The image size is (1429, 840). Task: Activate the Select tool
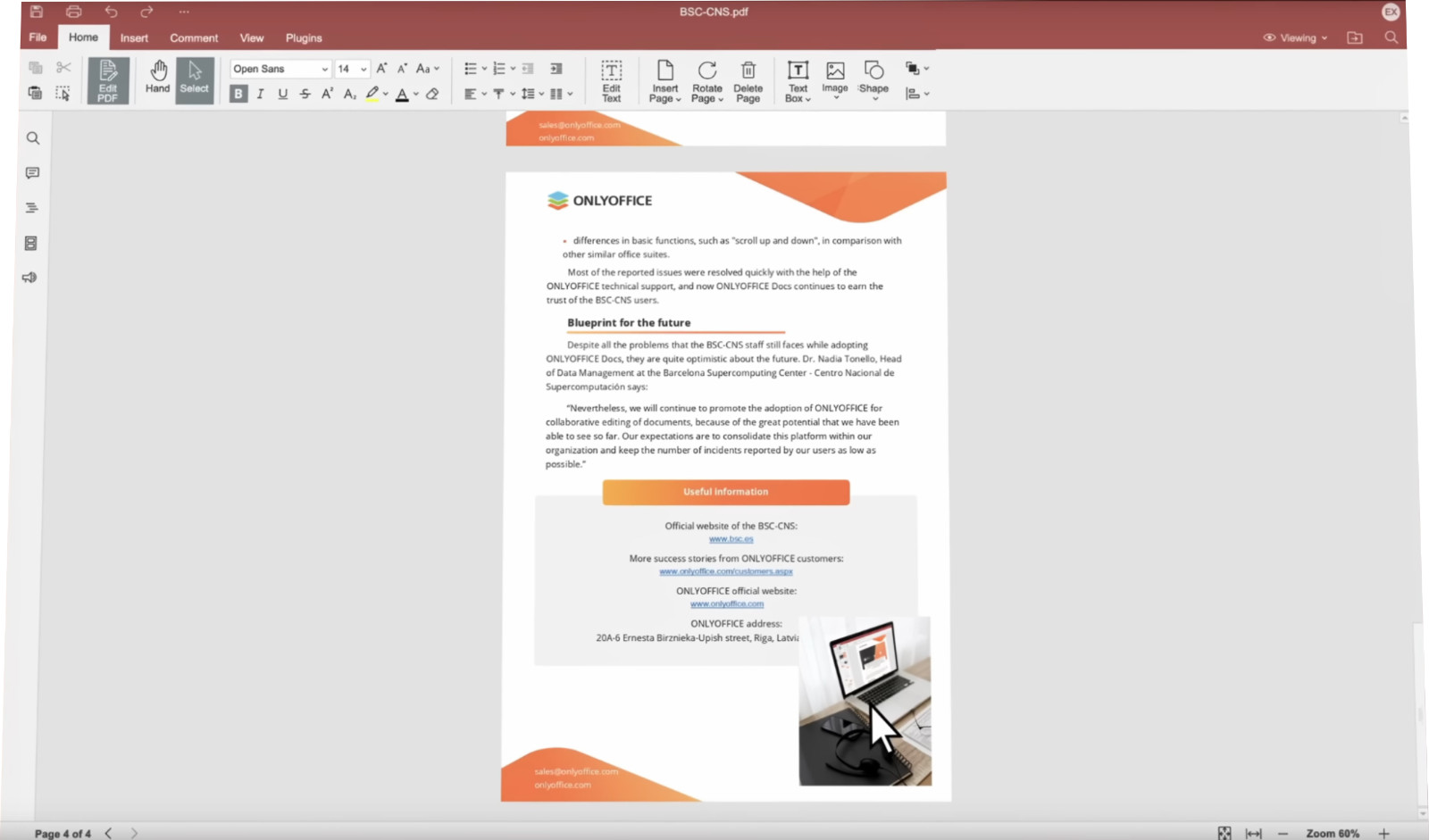[x=195, y=80]
